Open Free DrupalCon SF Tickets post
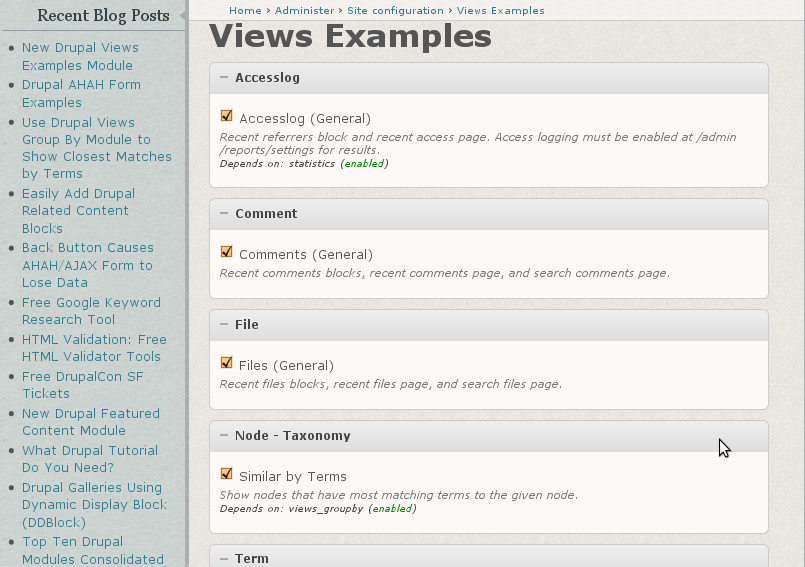Viewport: 805px width, 567px height. [x=83, y=385]
